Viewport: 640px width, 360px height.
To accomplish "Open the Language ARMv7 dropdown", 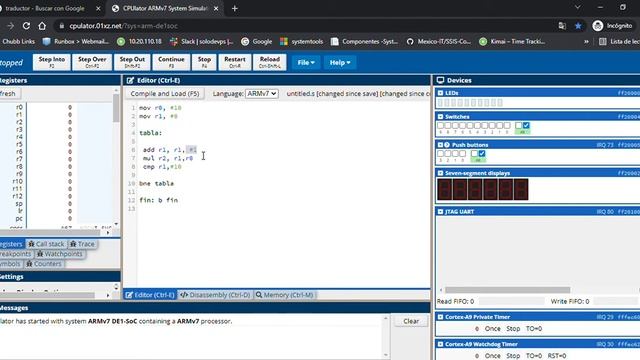I will [x=262, y=93].
